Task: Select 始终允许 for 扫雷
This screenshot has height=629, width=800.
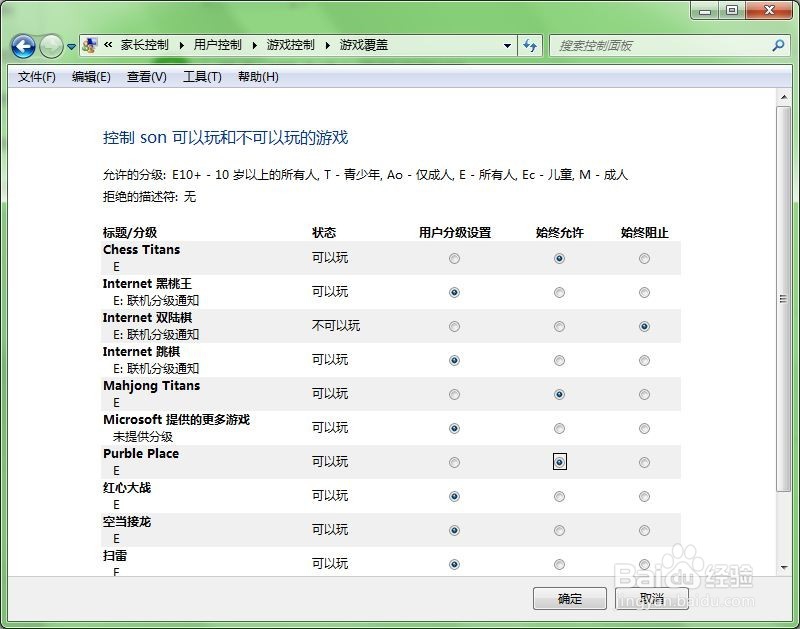Action: (x=559, y=565)
